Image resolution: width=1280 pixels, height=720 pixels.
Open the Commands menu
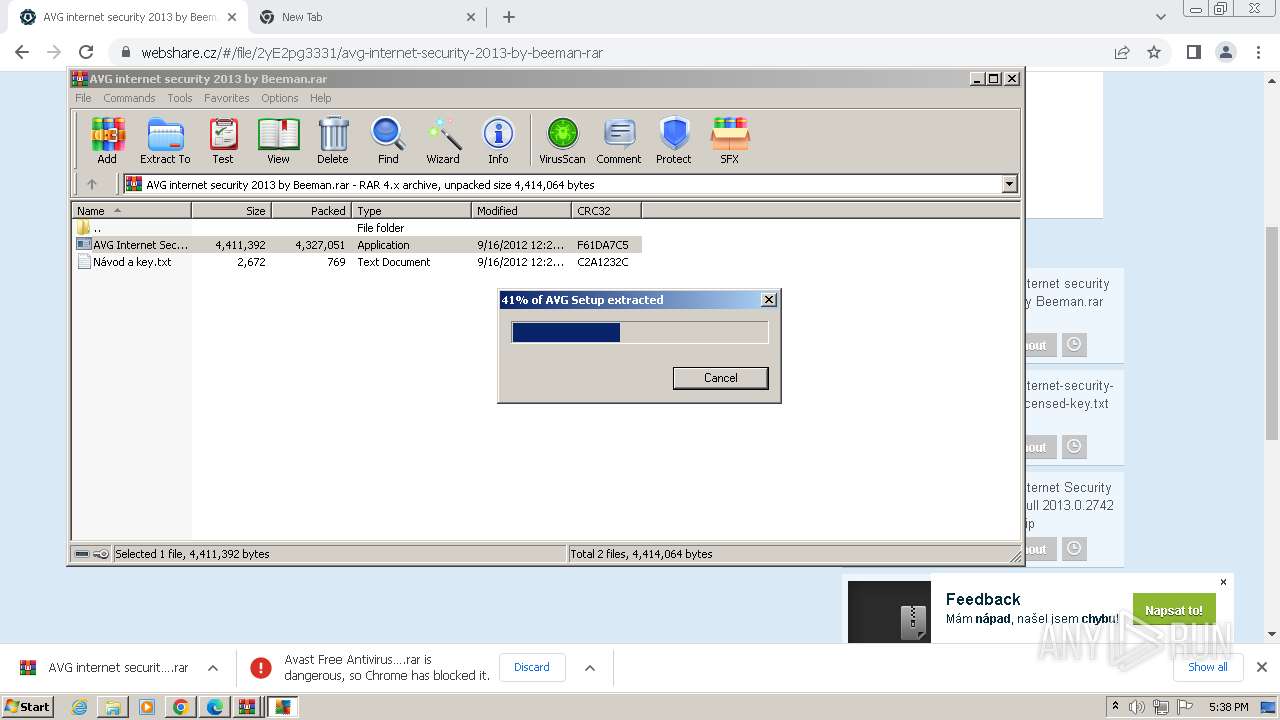click(129, 98)
